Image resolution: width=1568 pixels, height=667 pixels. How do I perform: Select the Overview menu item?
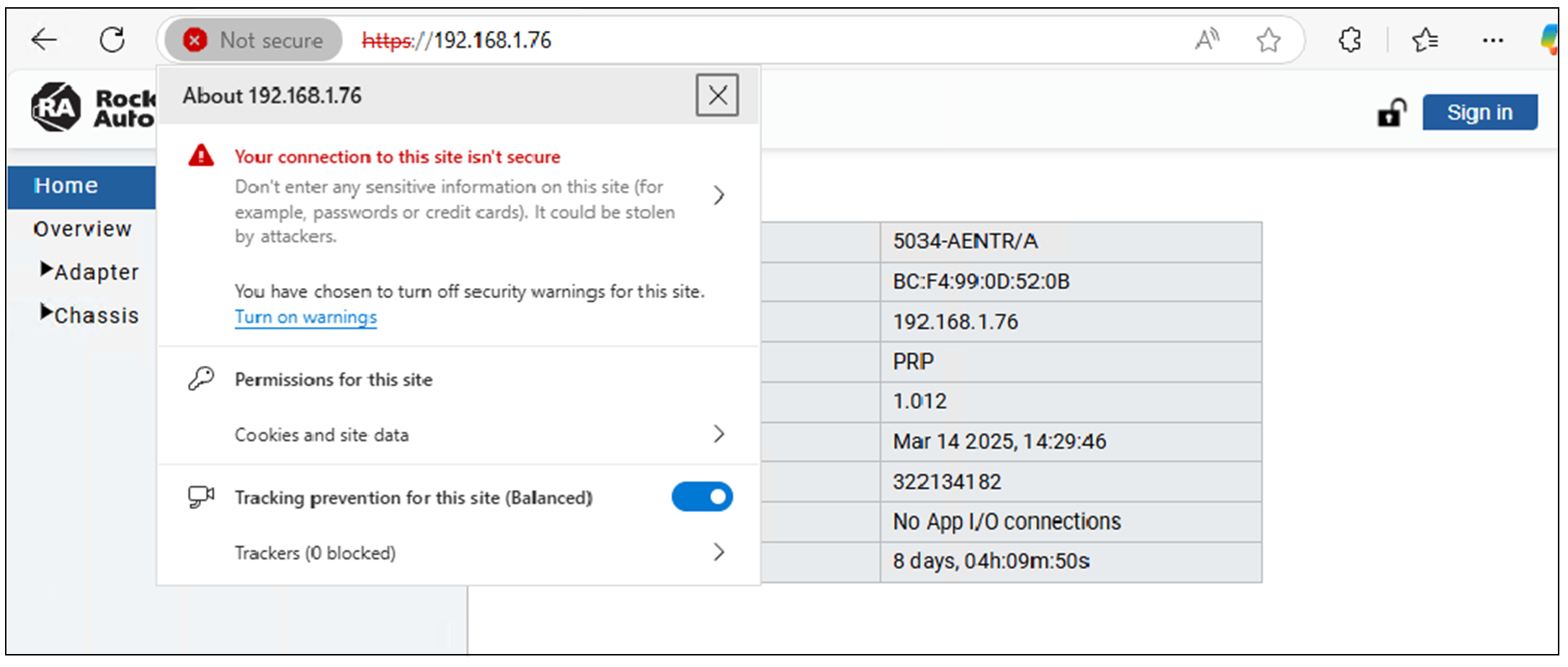(x=82, y=229)
